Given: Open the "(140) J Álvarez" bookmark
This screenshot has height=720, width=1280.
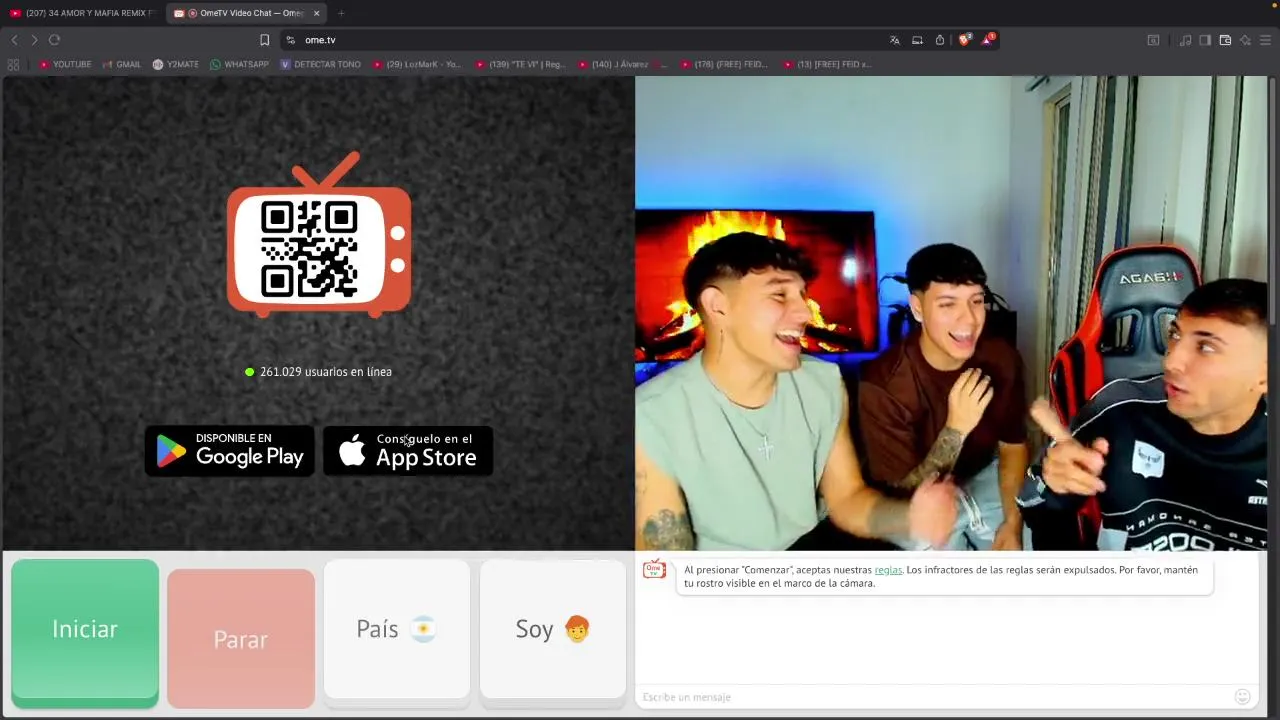Looking at the screenshot, I should tap(622, 64).
